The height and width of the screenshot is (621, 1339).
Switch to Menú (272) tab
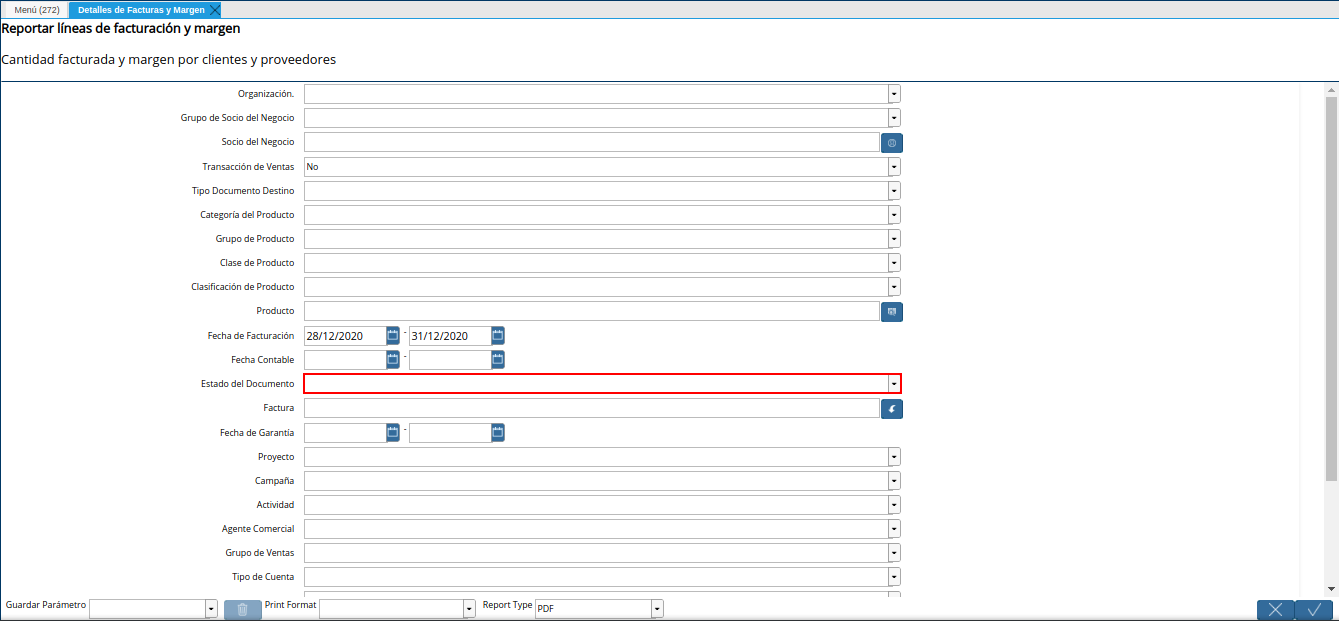coord(36,10)
